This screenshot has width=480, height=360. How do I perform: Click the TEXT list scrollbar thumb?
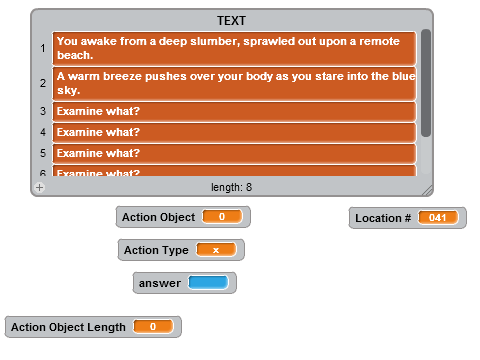pos(426,83)
